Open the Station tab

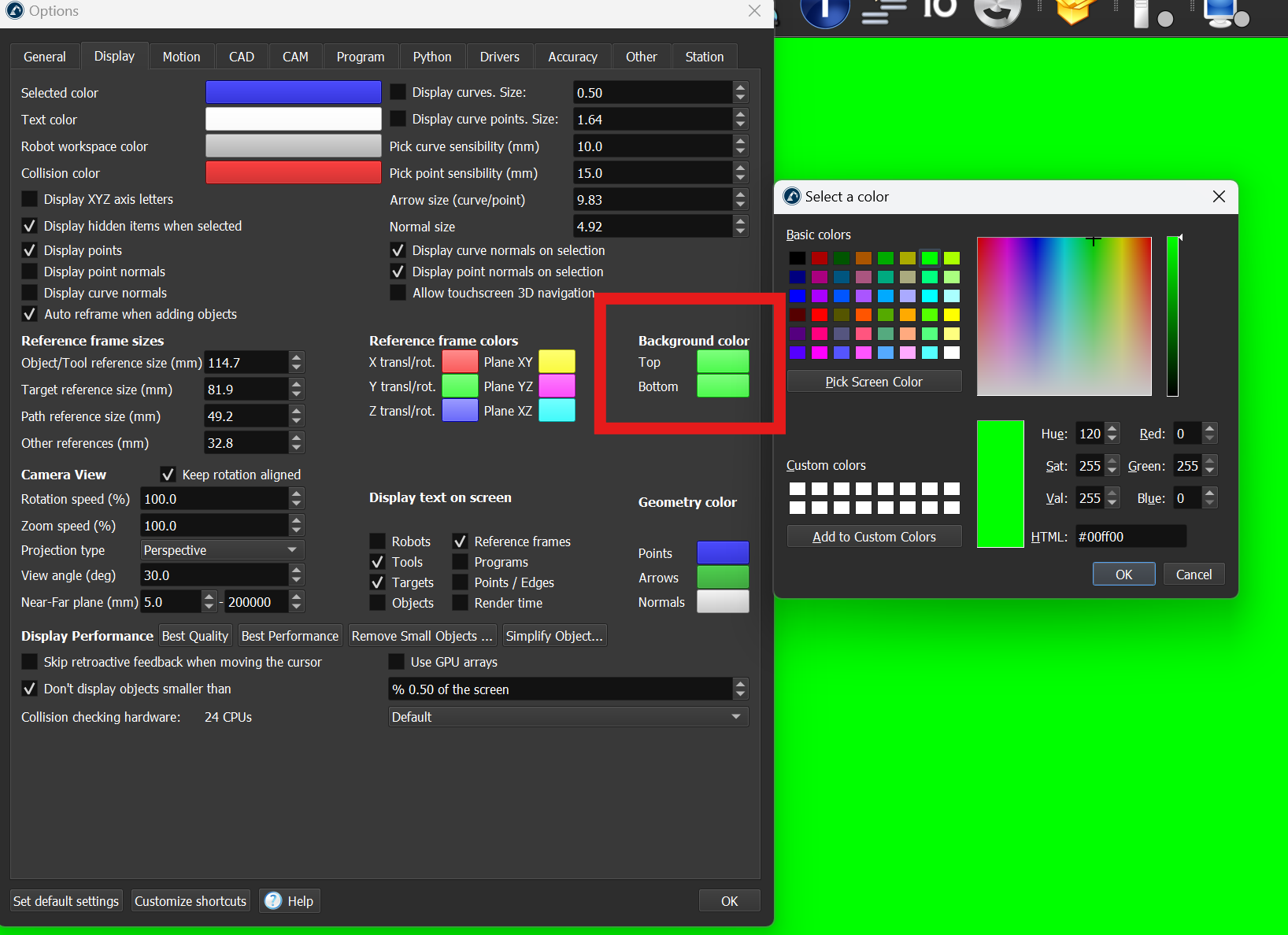(x=704, y=57)
